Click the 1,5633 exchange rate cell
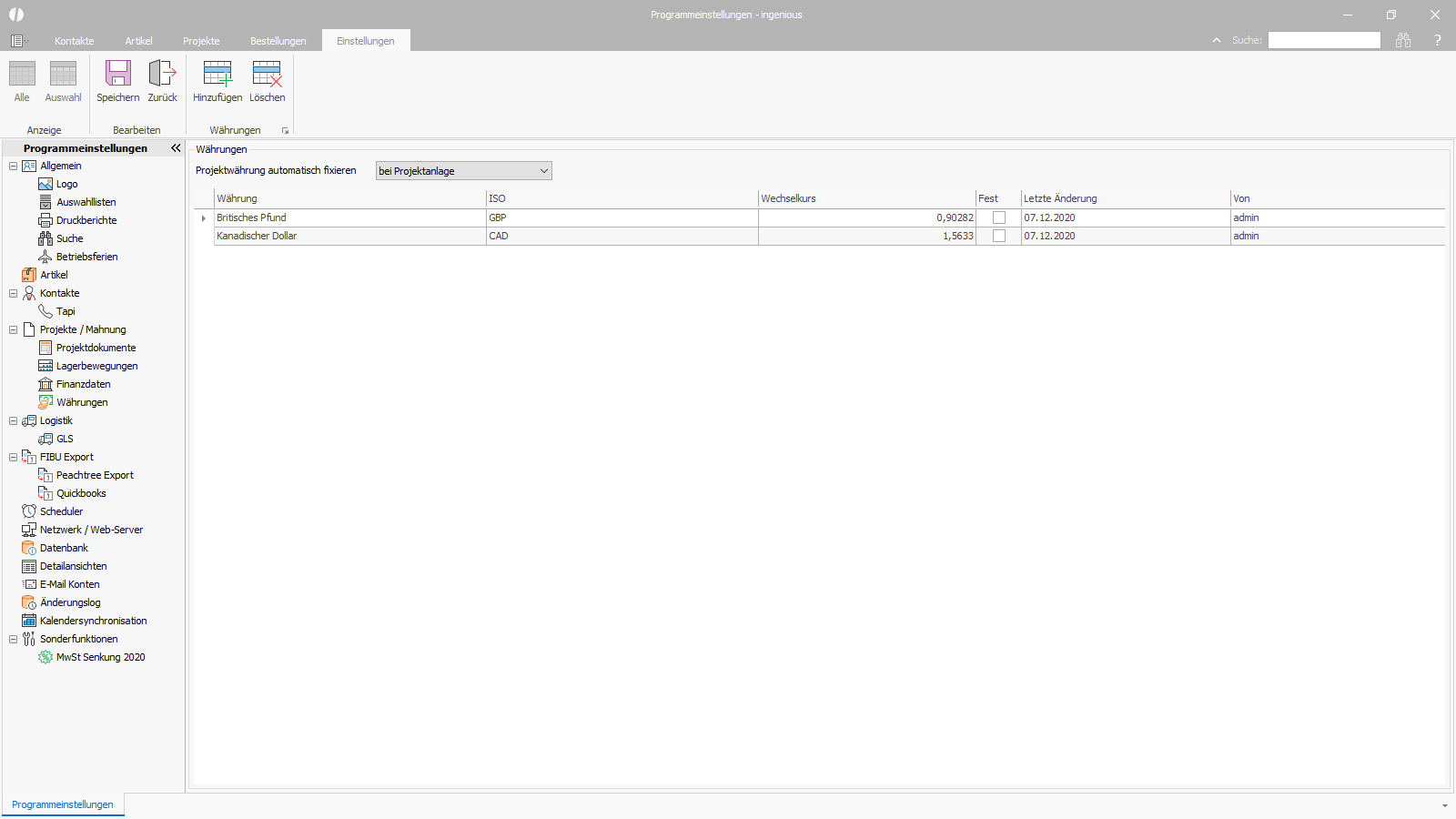Screen dimensions: 1456x819 [867, 236]
